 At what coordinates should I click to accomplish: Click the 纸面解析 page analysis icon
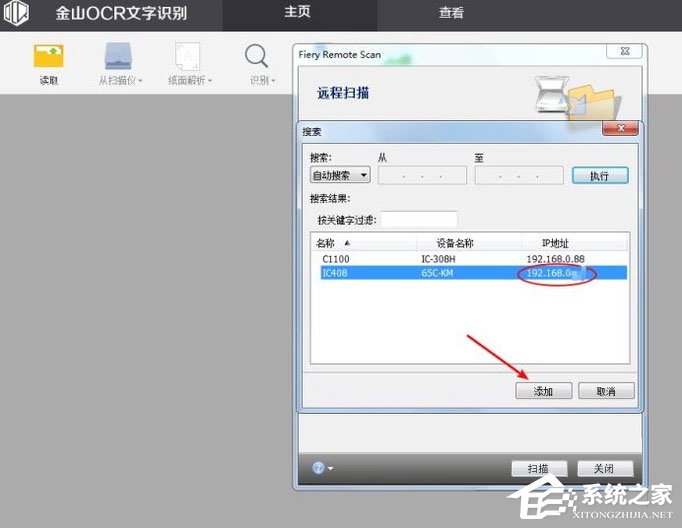click(x=188, y=56)
